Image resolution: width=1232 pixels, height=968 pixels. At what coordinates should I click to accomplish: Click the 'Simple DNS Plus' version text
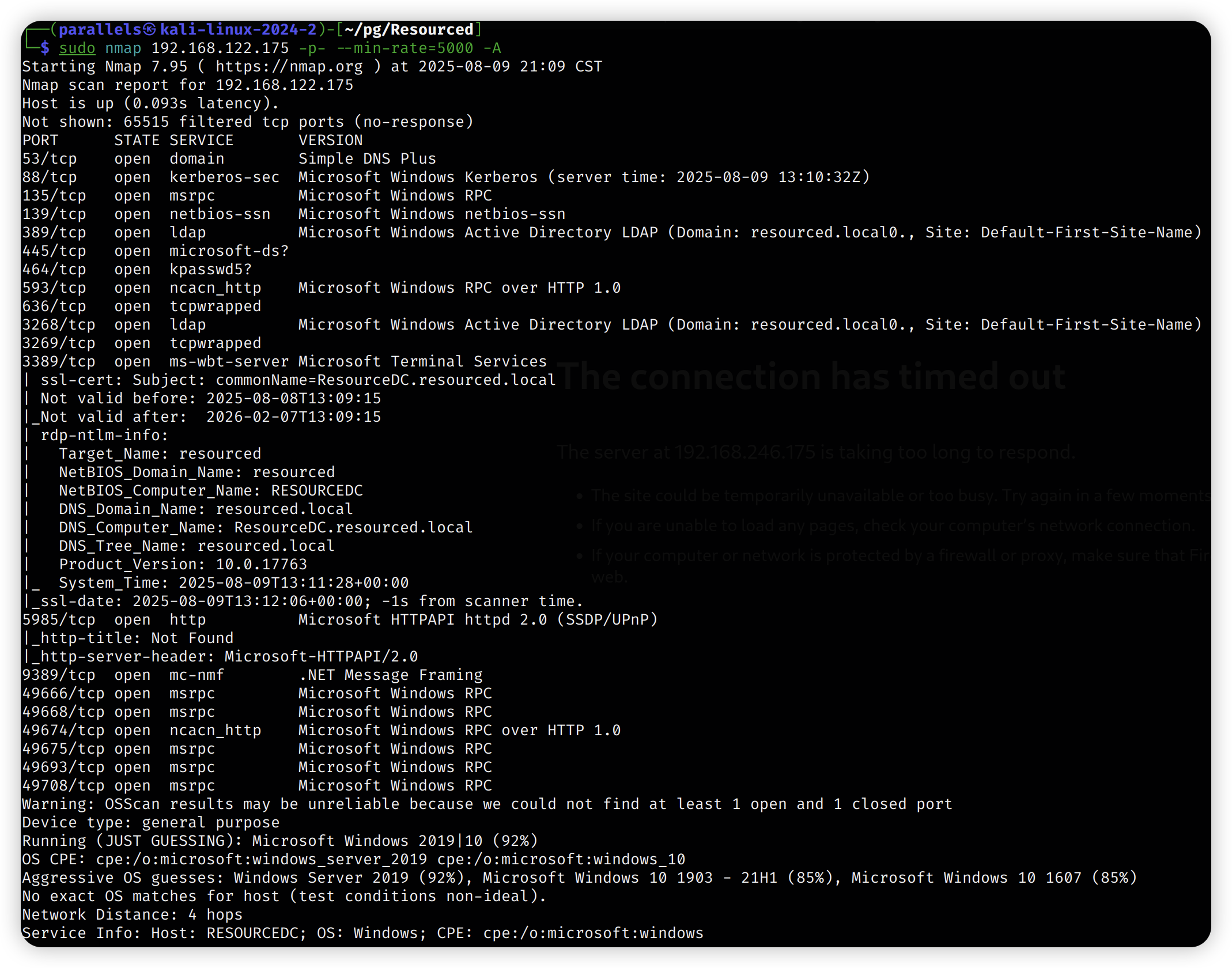pyautogui.click(x=368, y=159)
